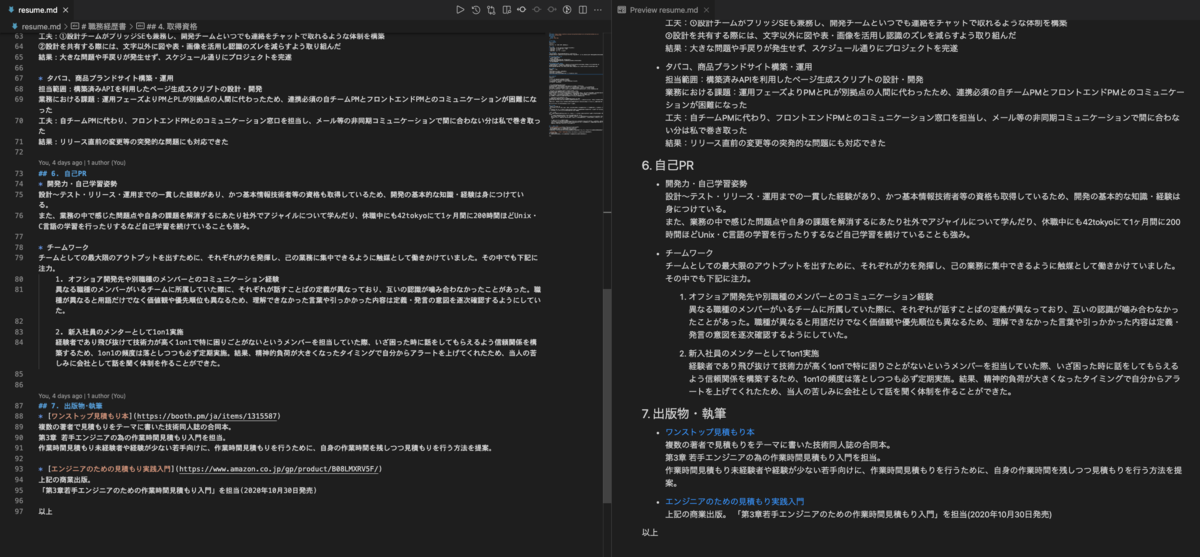Screen dimensions: 1200x557
Task: Open エンジニアのための見積もり実践入門 link in preview
Action: (735, 500)
